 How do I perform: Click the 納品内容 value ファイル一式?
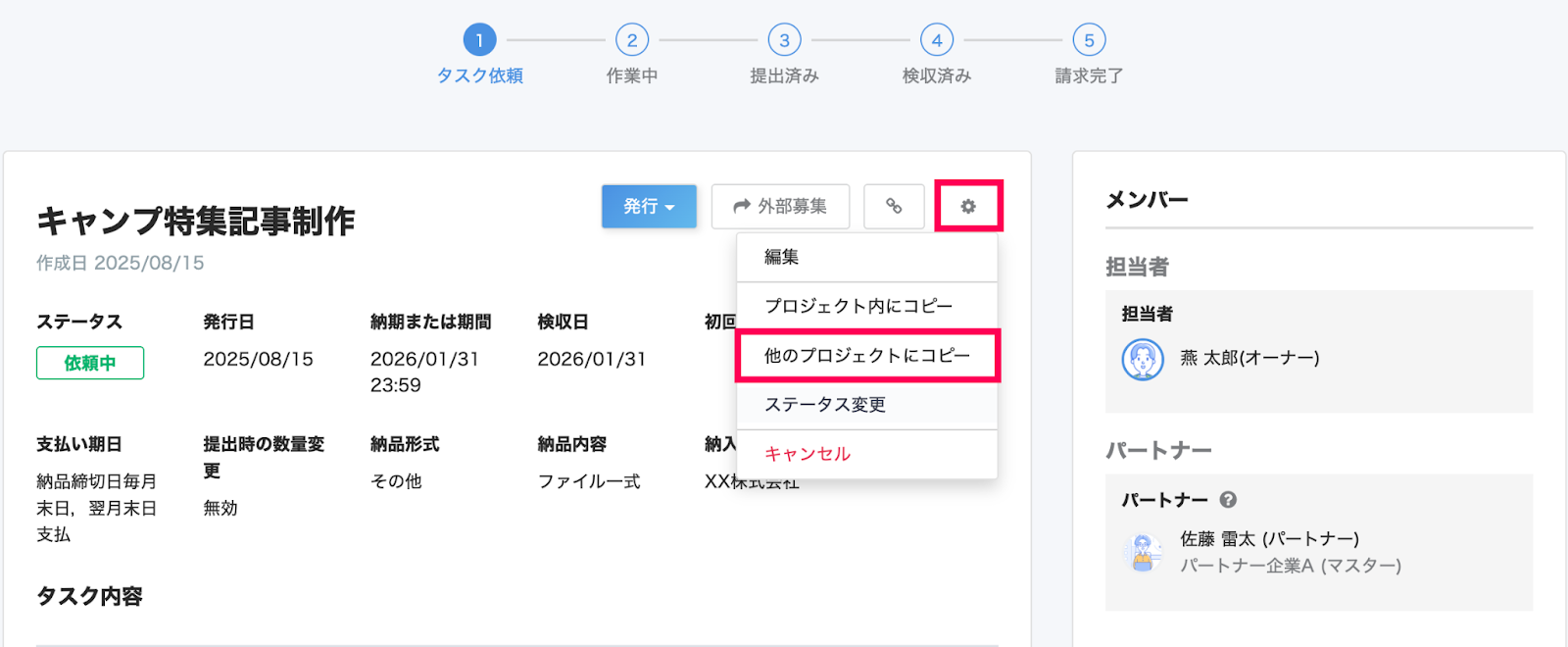pos(589,481)
